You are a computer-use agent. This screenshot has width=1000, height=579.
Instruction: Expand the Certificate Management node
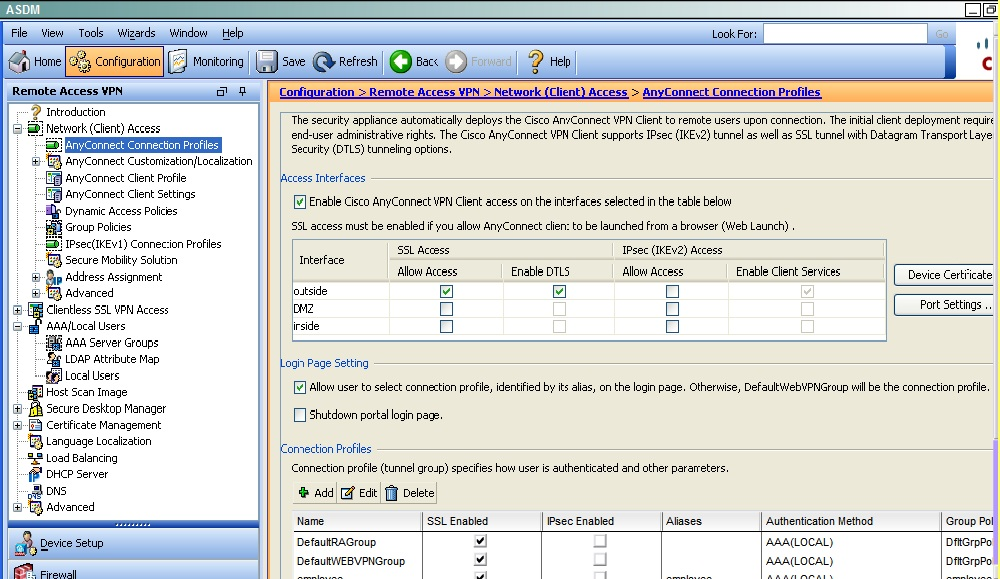coord(18,425)
